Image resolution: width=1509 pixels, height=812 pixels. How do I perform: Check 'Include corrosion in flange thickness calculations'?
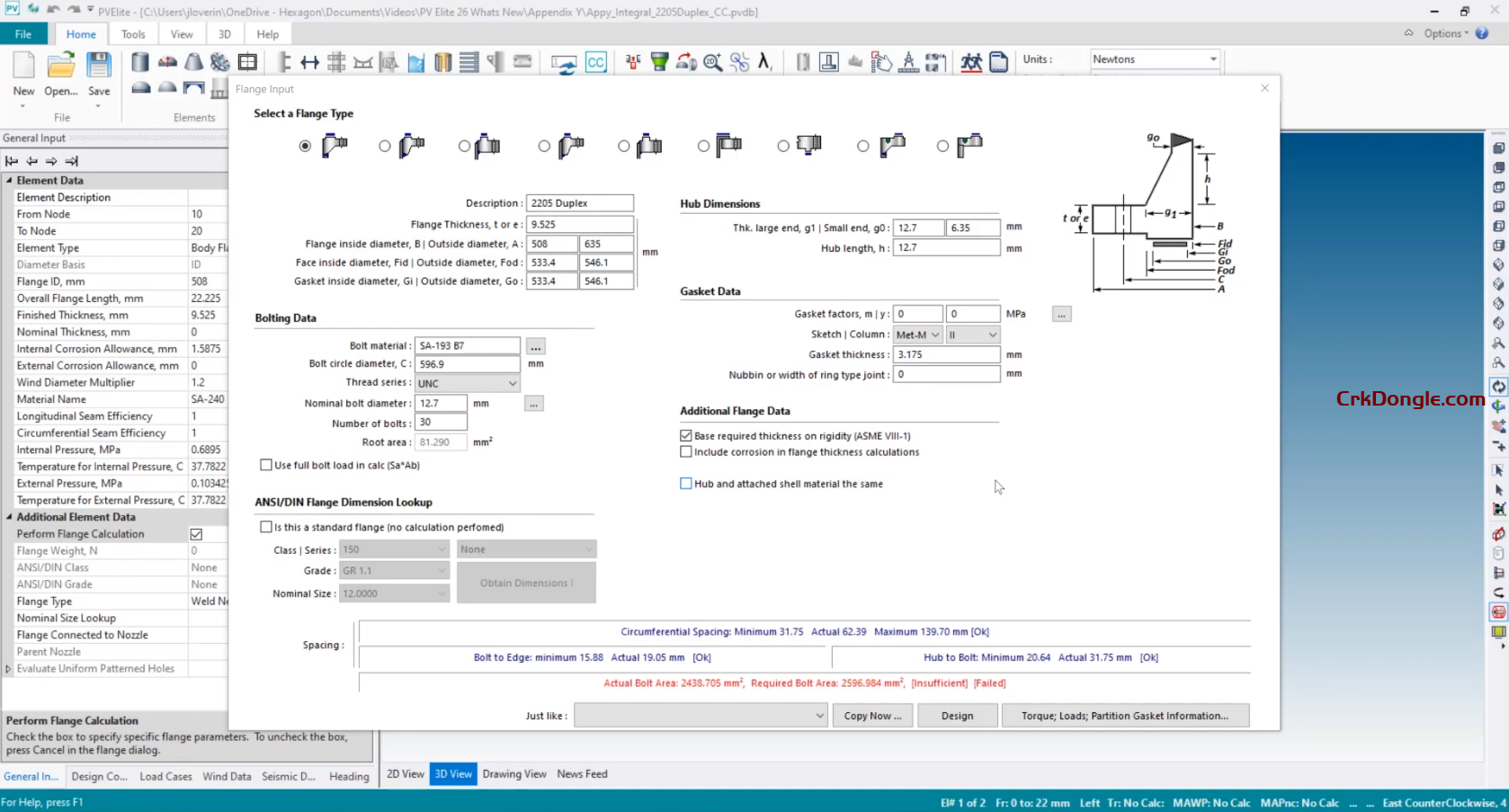pyautogui.click(x=686, y=452)
